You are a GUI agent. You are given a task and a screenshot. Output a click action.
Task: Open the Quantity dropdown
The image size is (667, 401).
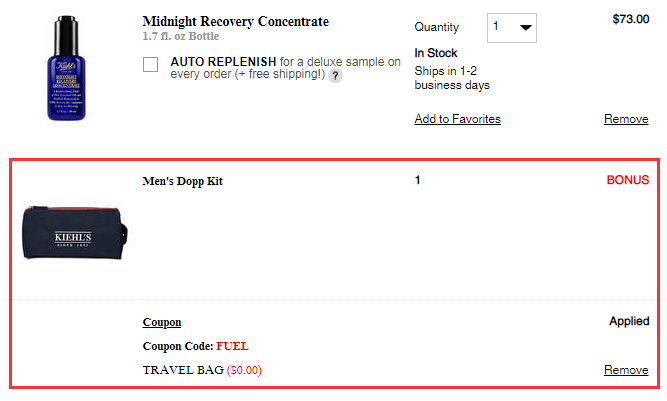point(512,28)
